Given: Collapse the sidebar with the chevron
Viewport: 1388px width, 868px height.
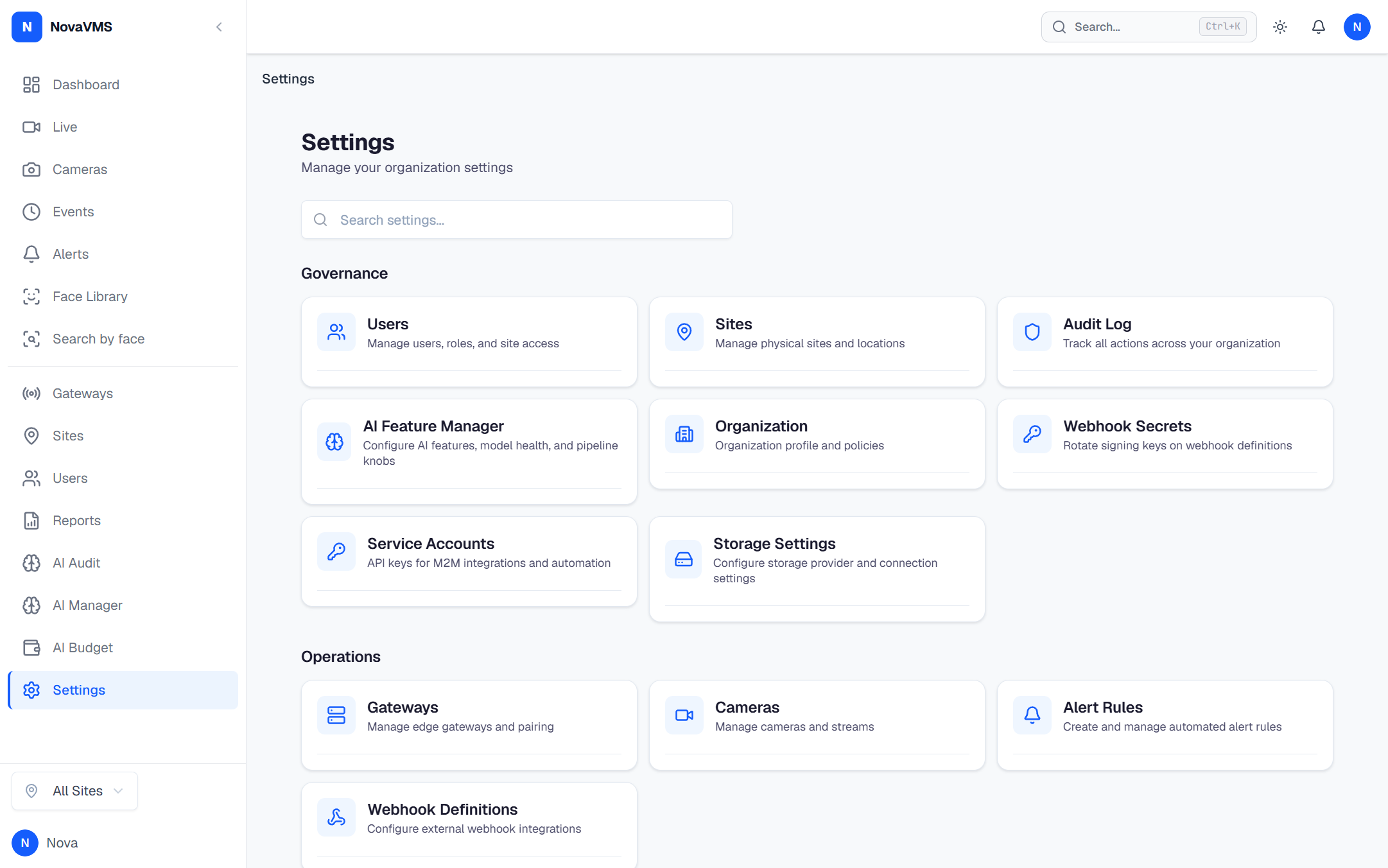Looking at the screenshot, I should pyautogui.click(x=219, y=27).
